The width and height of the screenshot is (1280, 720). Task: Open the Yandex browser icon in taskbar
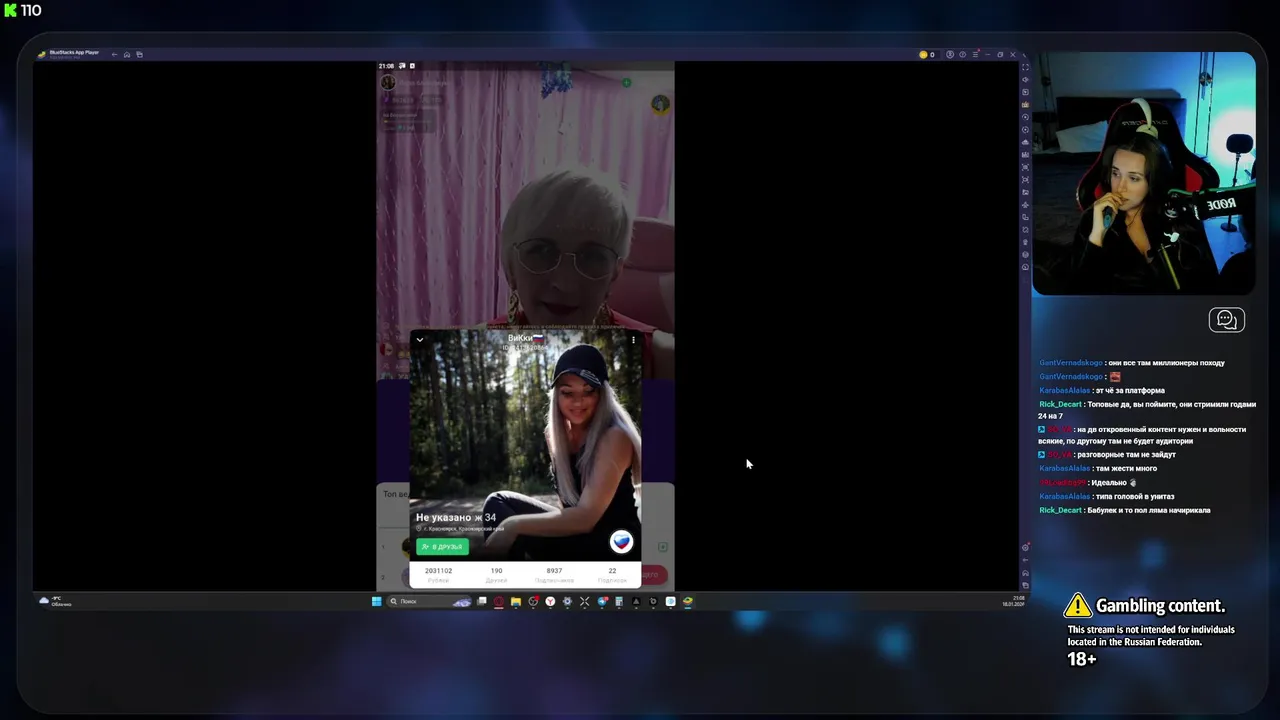tap(550, 601)
